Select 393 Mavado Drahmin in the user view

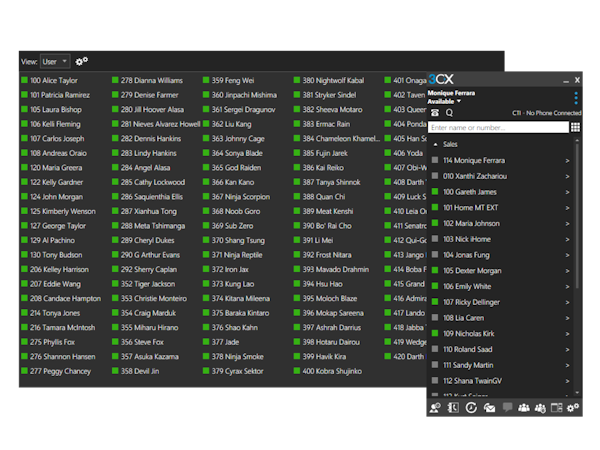[x=332, y=269]
